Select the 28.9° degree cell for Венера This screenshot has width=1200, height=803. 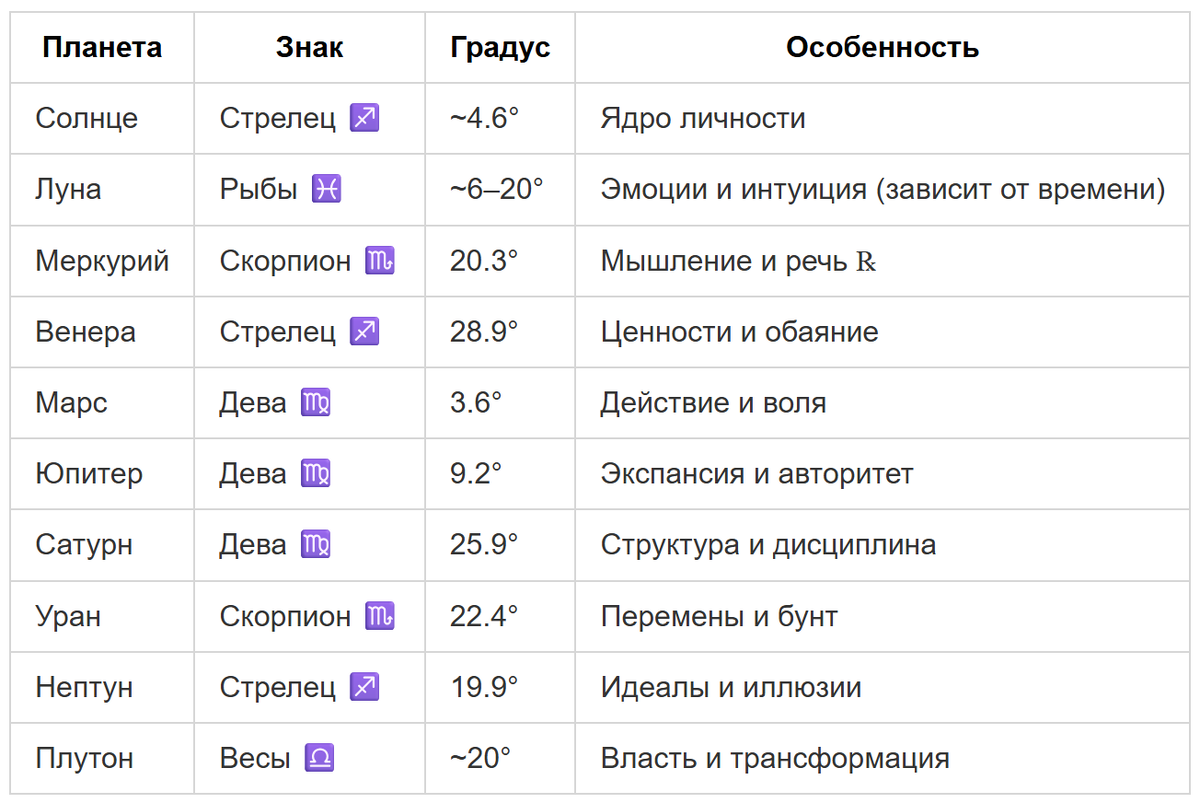pyautogui.click(x=500, y=332)
